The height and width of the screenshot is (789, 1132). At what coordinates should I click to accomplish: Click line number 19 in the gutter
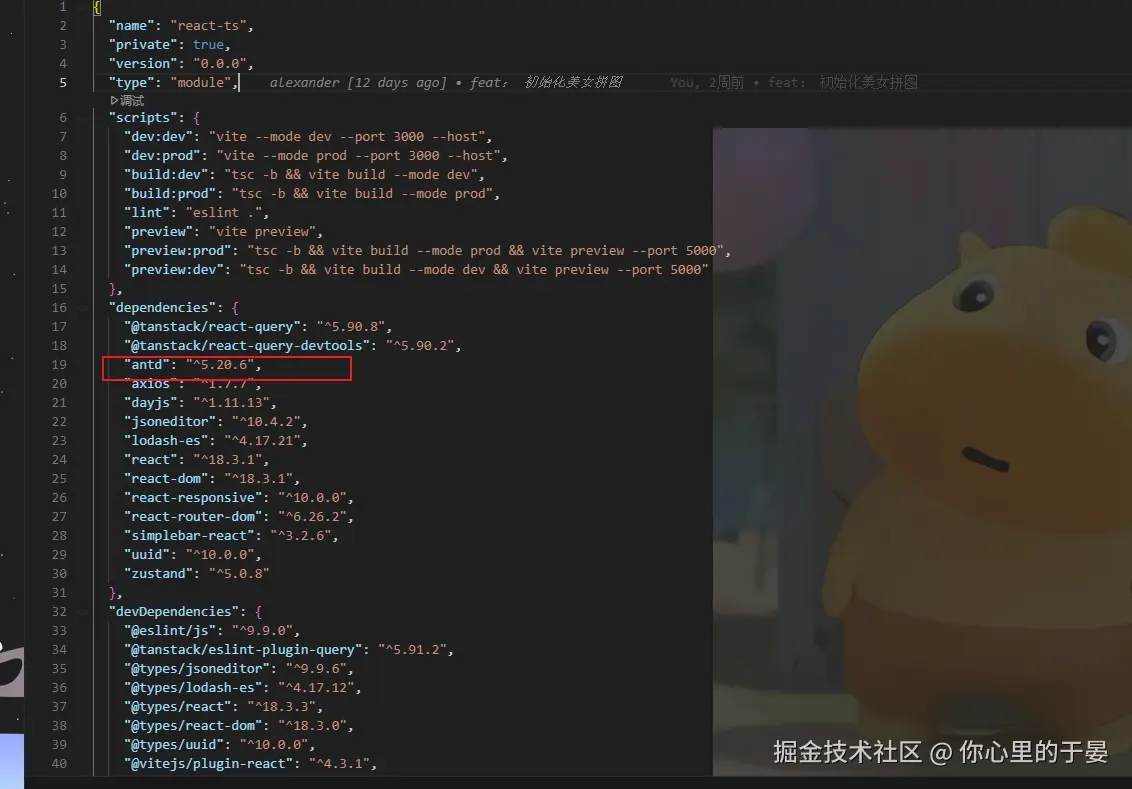pos(59,365)
